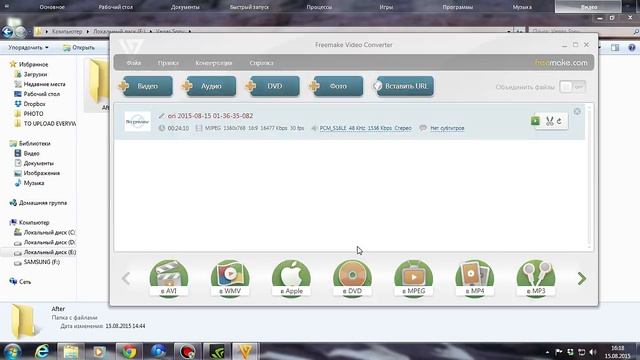This screenshot has width=640, height=360.
Task: Click the Вставить URL button
Action: (x=404, y=86)
